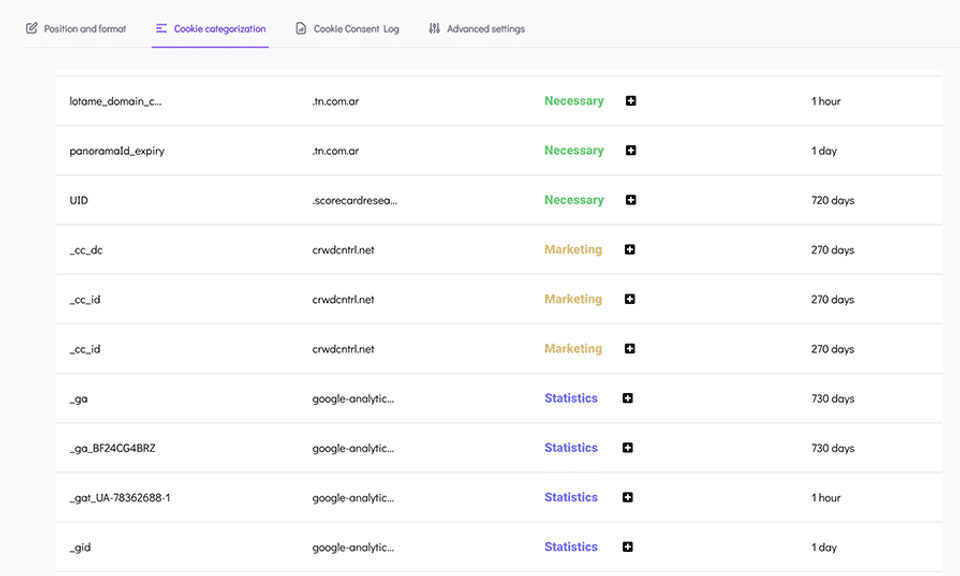Click 720 days duration on UID row

832,200
